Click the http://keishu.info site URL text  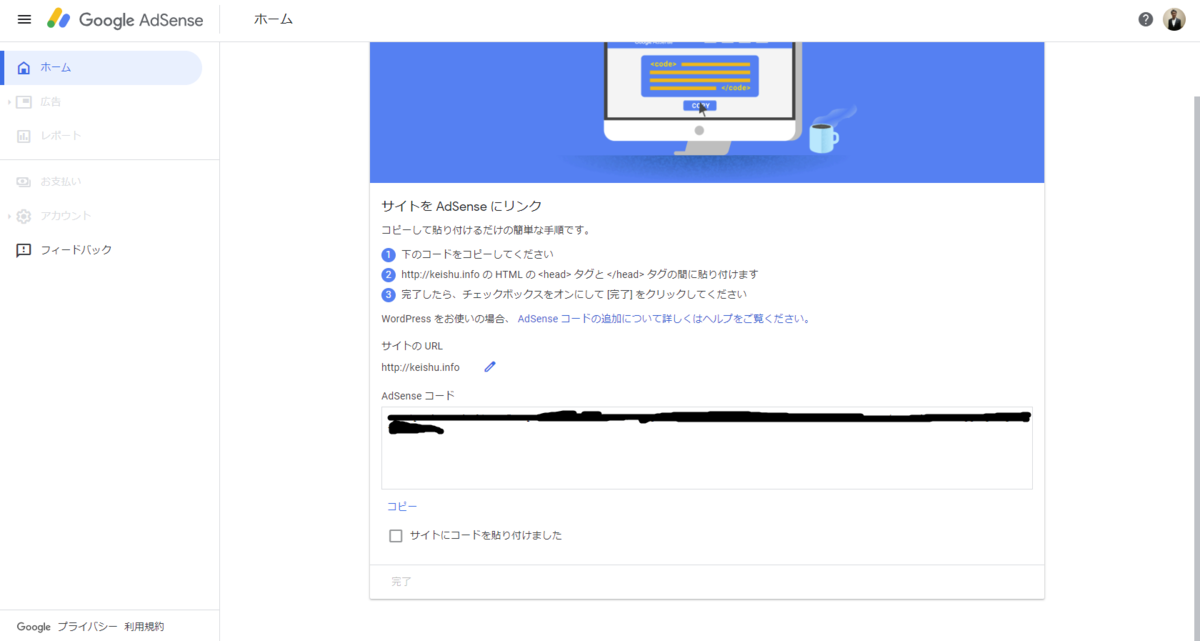[x=420, y=367]
